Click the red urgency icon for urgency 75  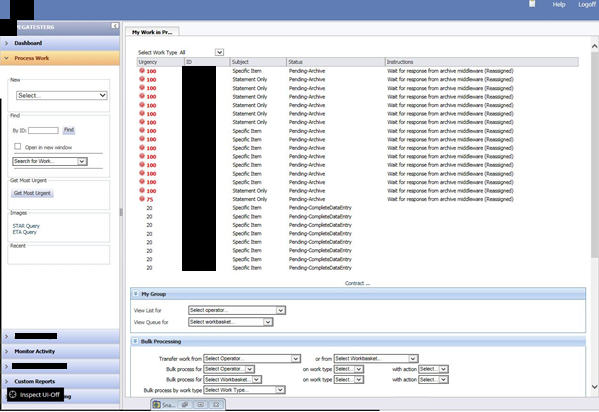pos(142,199)
